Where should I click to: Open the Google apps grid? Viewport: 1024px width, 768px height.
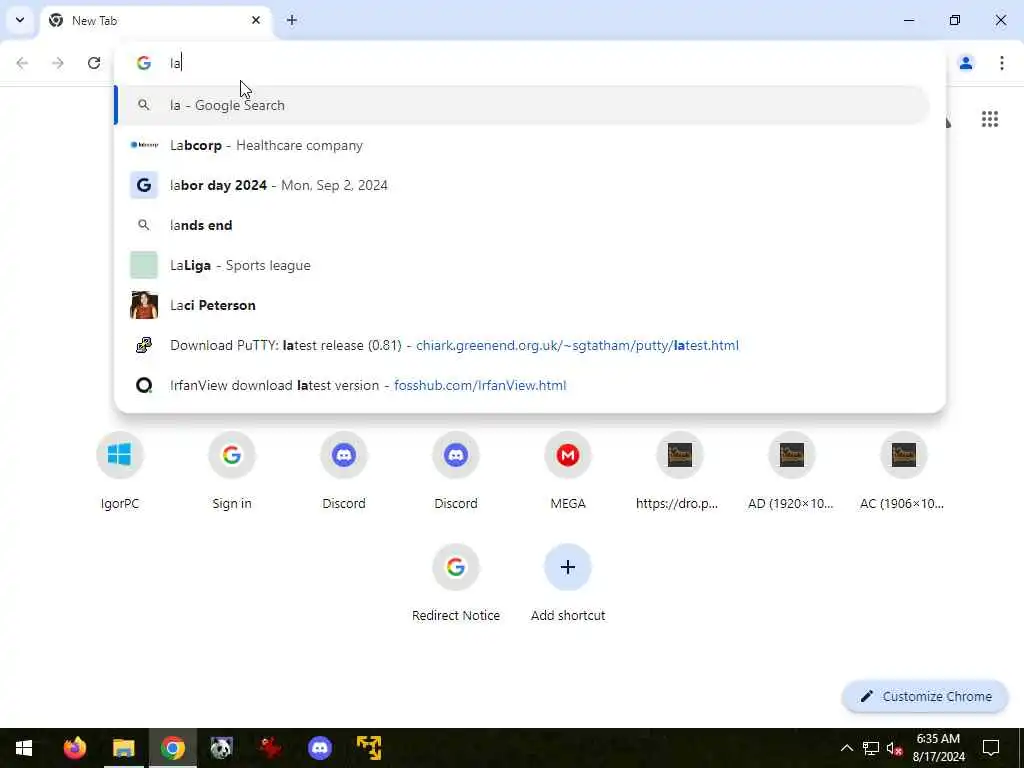click(x=990, y=119)
